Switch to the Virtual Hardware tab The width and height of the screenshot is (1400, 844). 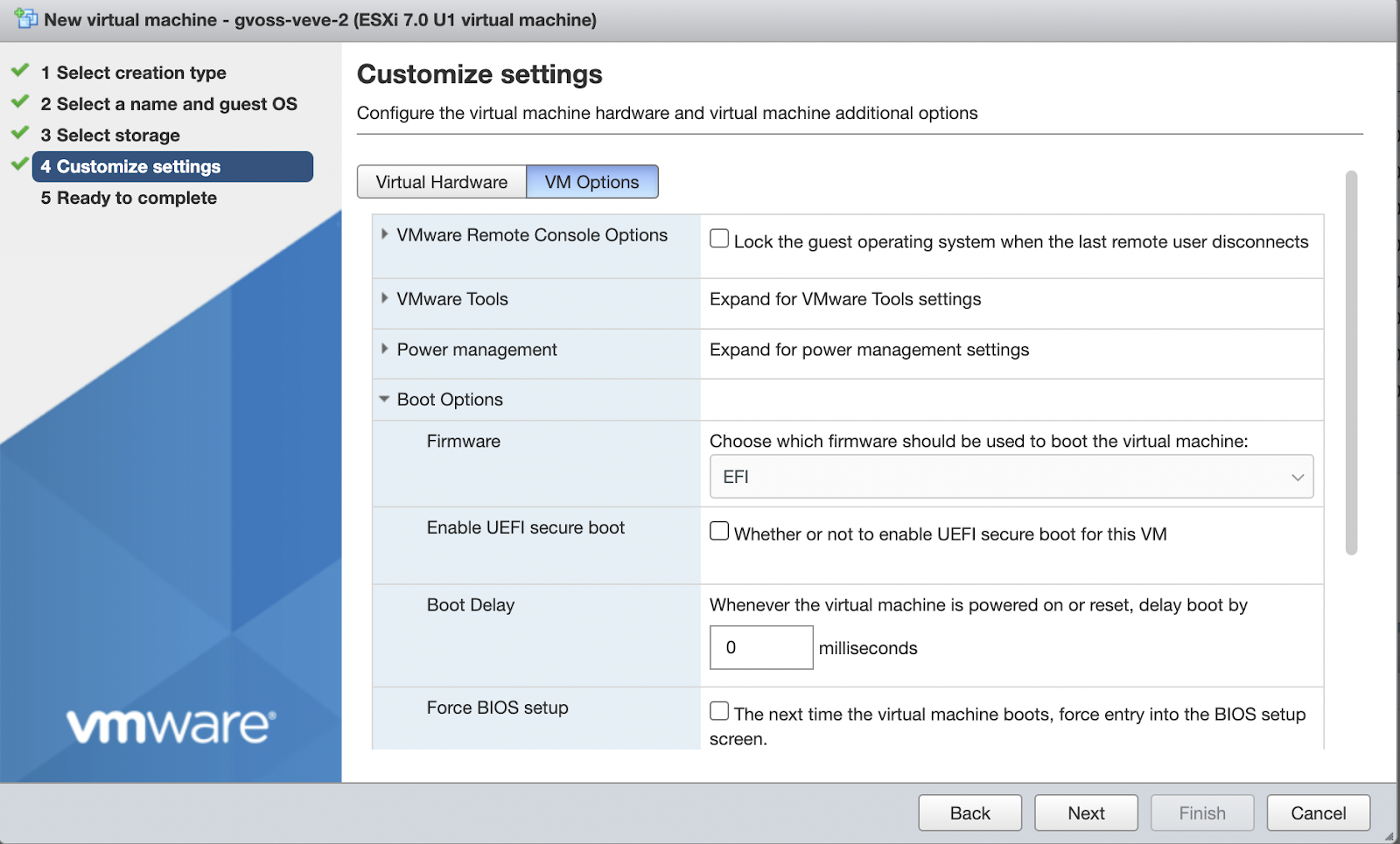[441, 182]
